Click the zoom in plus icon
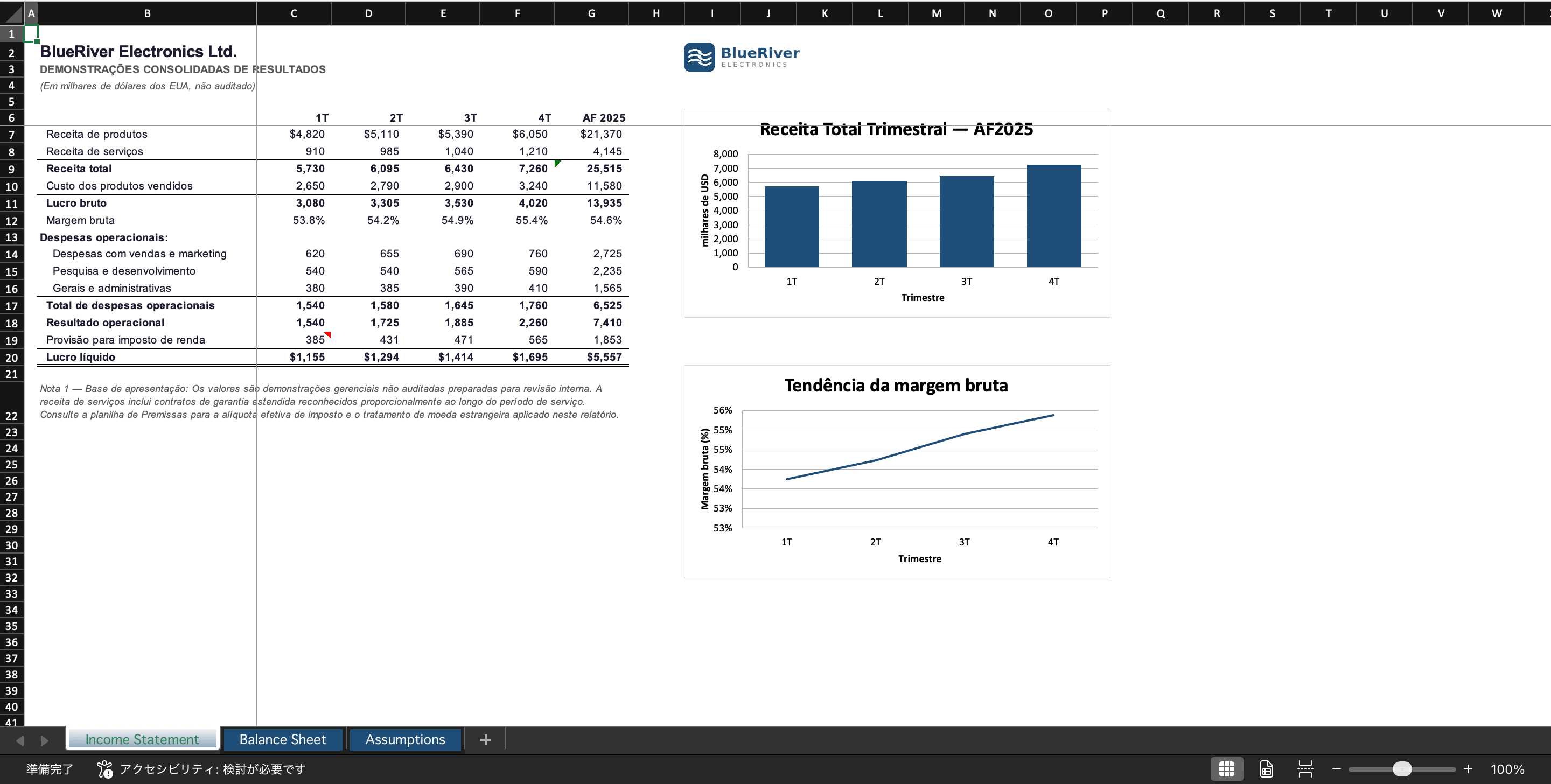This screenshot has width=1551, height=784. click(1468, 769)
